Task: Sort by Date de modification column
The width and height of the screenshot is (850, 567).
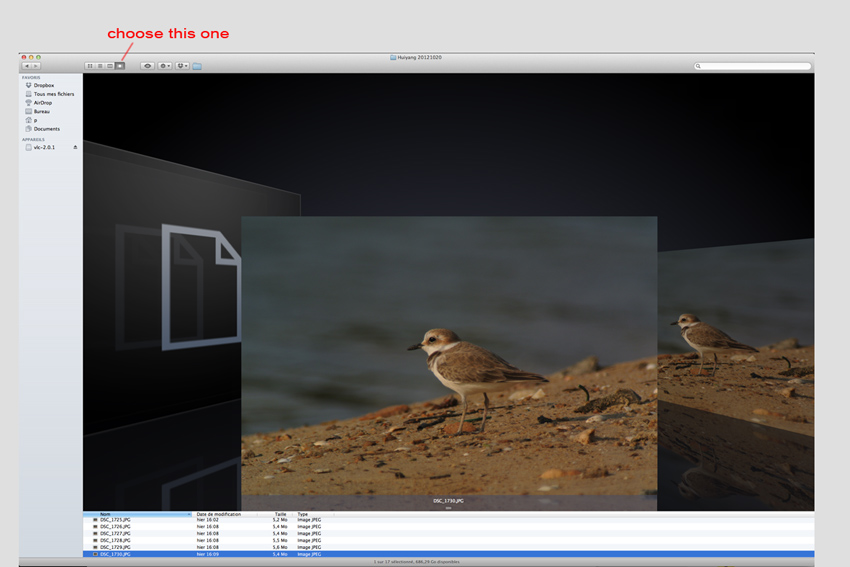Action: coord(220,514)
